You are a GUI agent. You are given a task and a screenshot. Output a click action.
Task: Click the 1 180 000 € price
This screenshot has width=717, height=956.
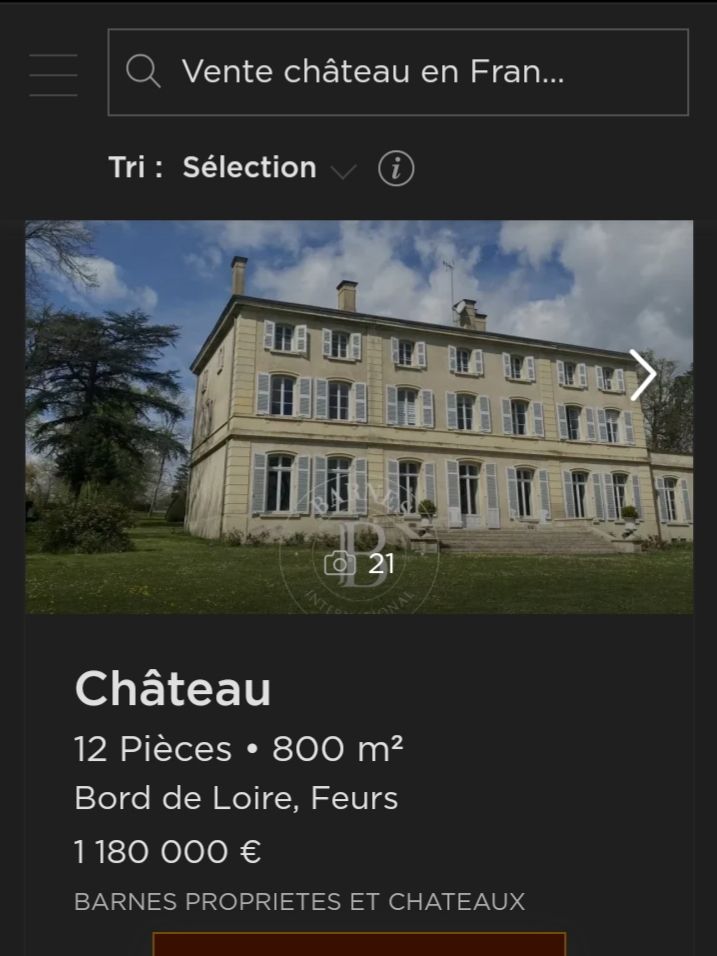tap(168, 851)
